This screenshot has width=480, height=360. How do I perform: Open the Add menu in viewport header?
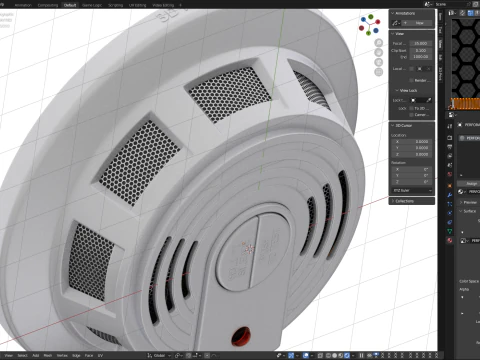36,355
